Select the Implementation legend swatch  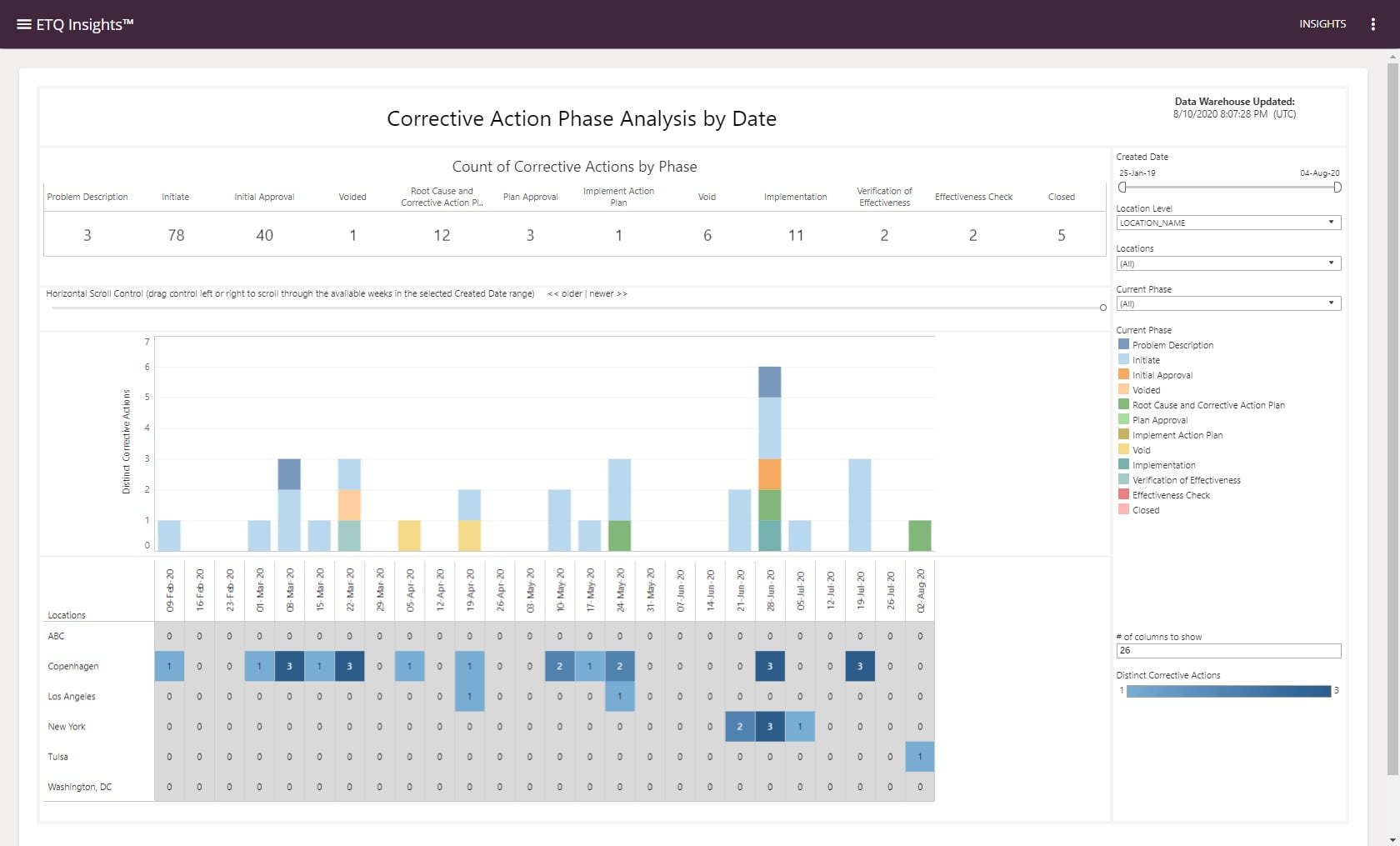point(1123,464)
